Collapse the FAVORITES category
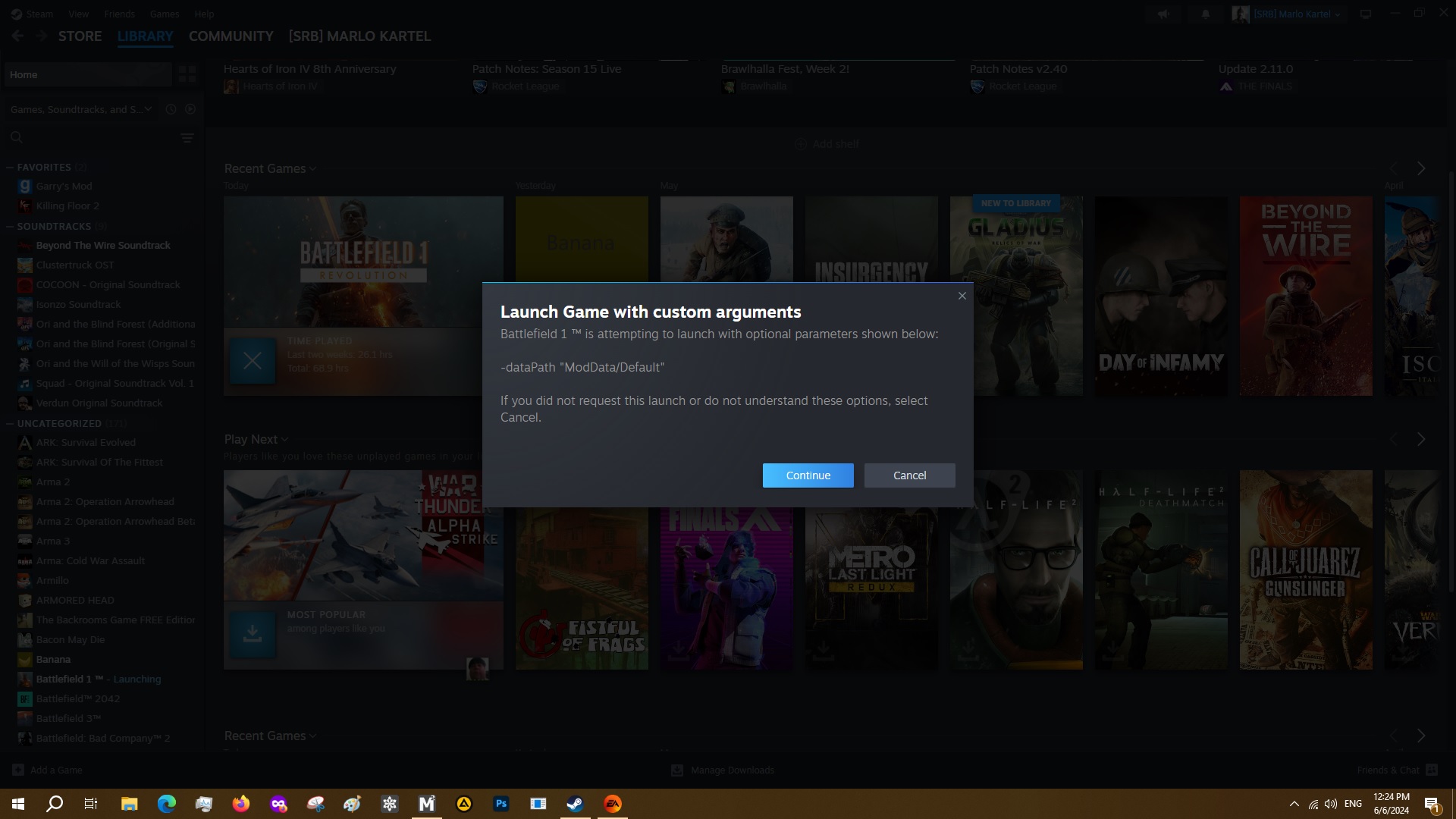Viewport: 1456px width, 819px height. pyautogui.click(x=10, y=168)
